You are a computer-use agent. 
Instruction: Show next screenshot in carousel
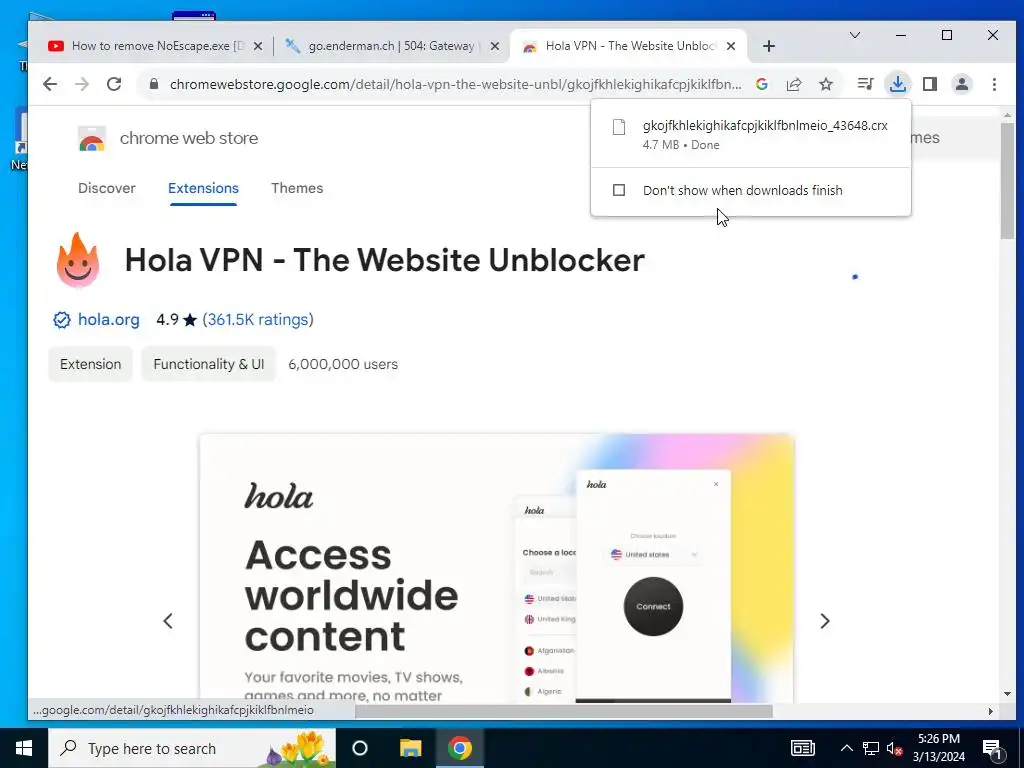[825, 620]
